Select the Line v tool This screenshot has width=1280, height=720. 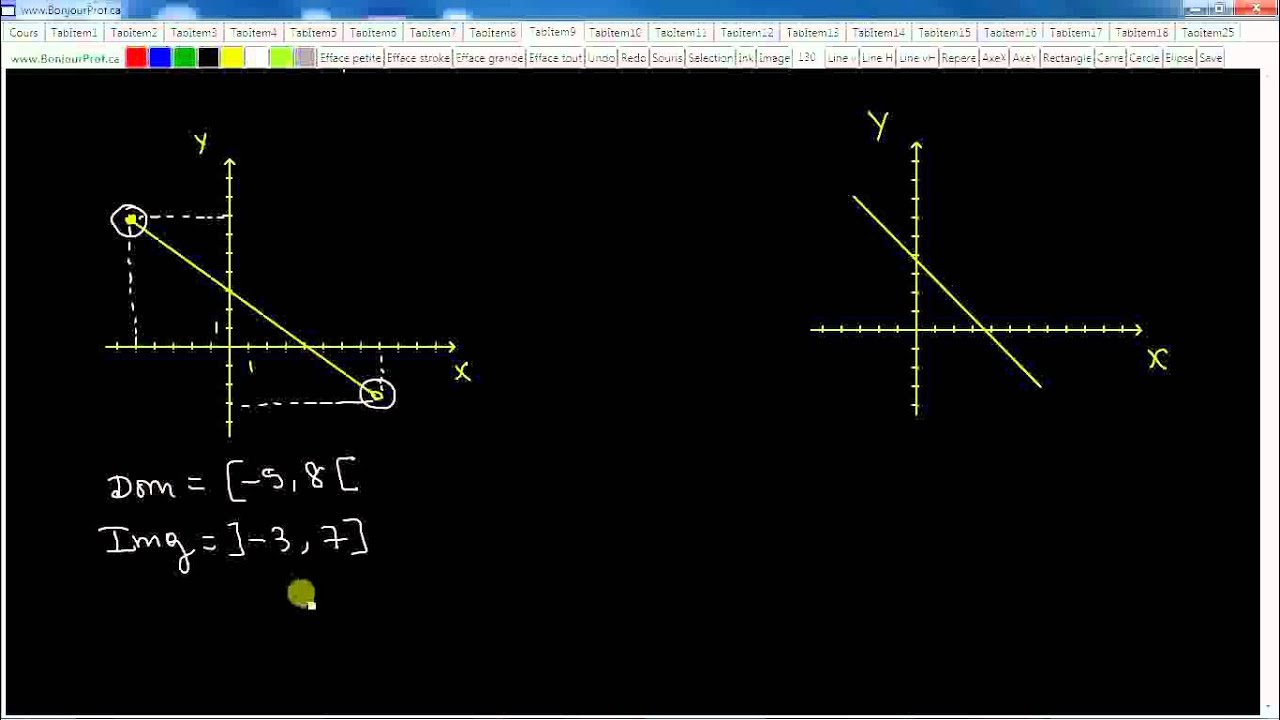tap(841, 58)
